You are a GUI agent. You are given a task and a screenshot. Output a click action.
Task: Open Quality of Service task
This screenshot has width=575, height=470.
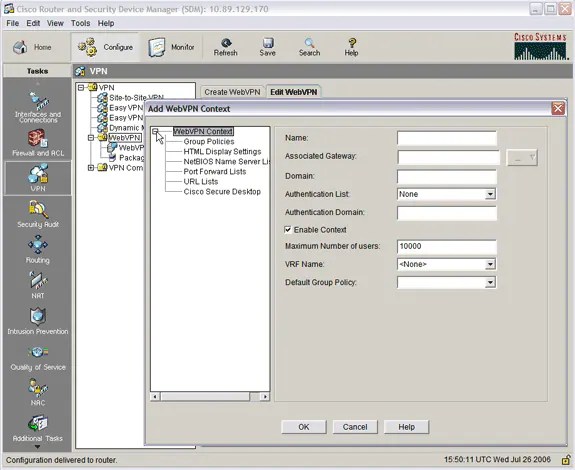(38, 357)
